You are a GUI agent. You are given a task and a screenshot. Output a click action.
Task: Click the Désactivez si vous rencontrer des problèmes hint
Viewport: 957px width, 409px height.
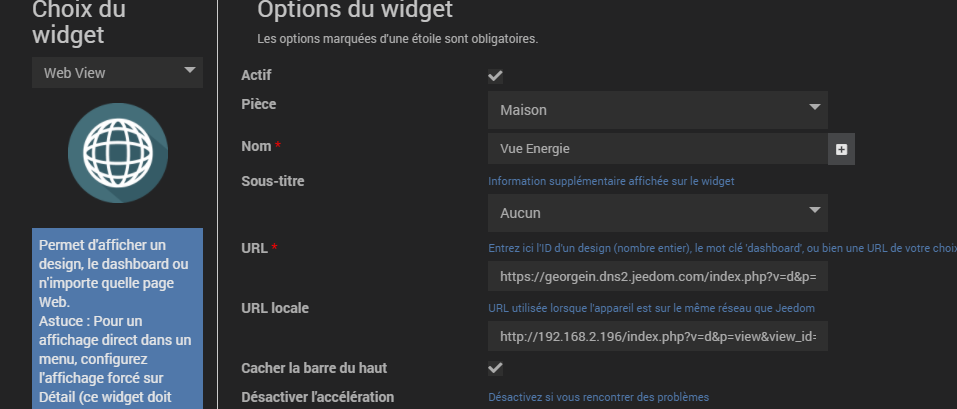pos(598,397)
